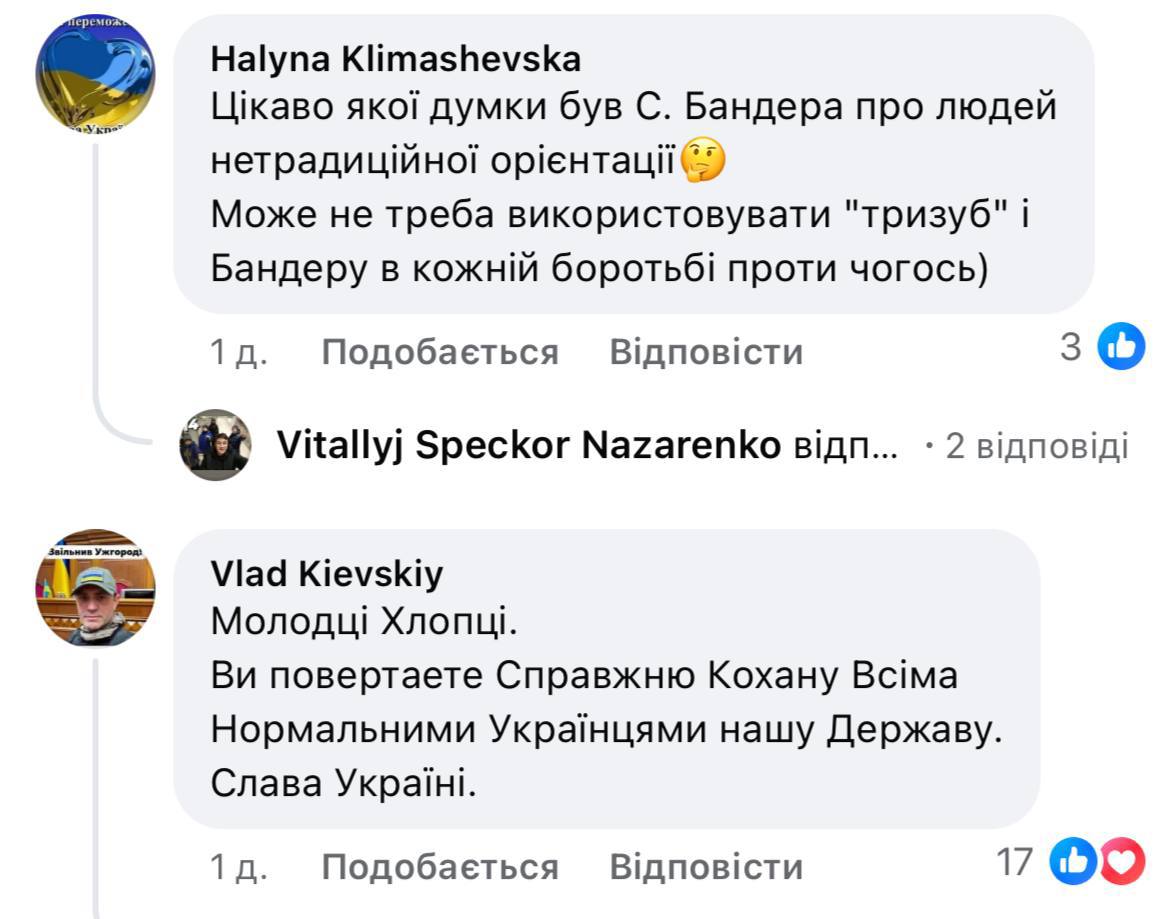Click the Vitallyj Speckor Nazarenko name link
This screenshot has width=1169, height=919.
pyautogui.click(x=528, y=446)
